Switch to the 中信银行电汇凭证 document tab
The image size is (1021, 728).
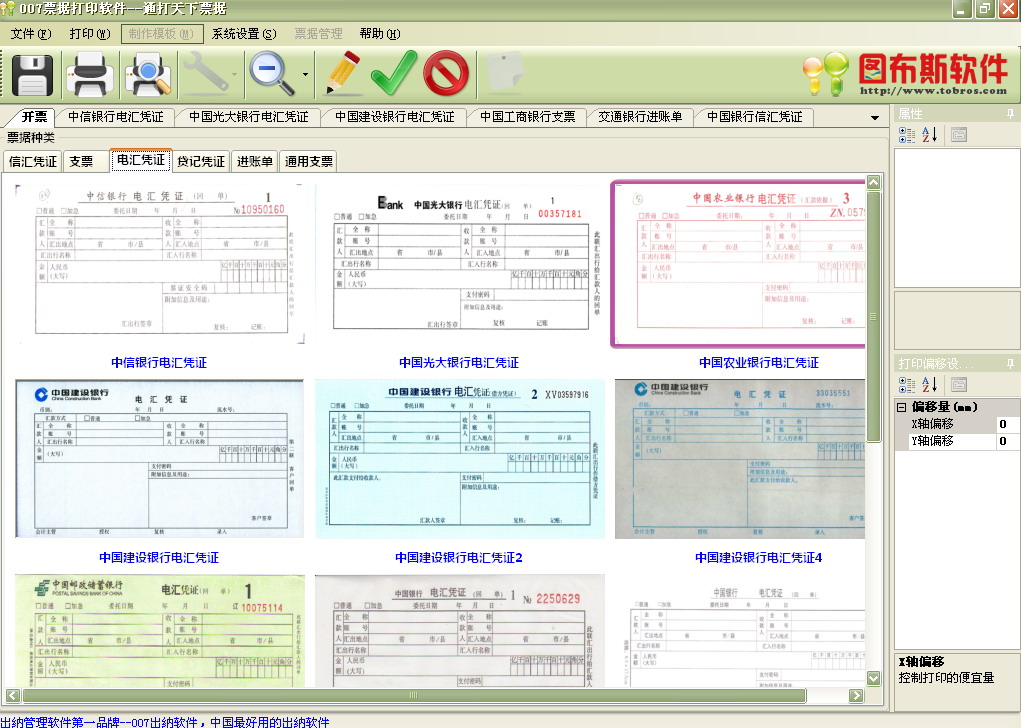116,117
